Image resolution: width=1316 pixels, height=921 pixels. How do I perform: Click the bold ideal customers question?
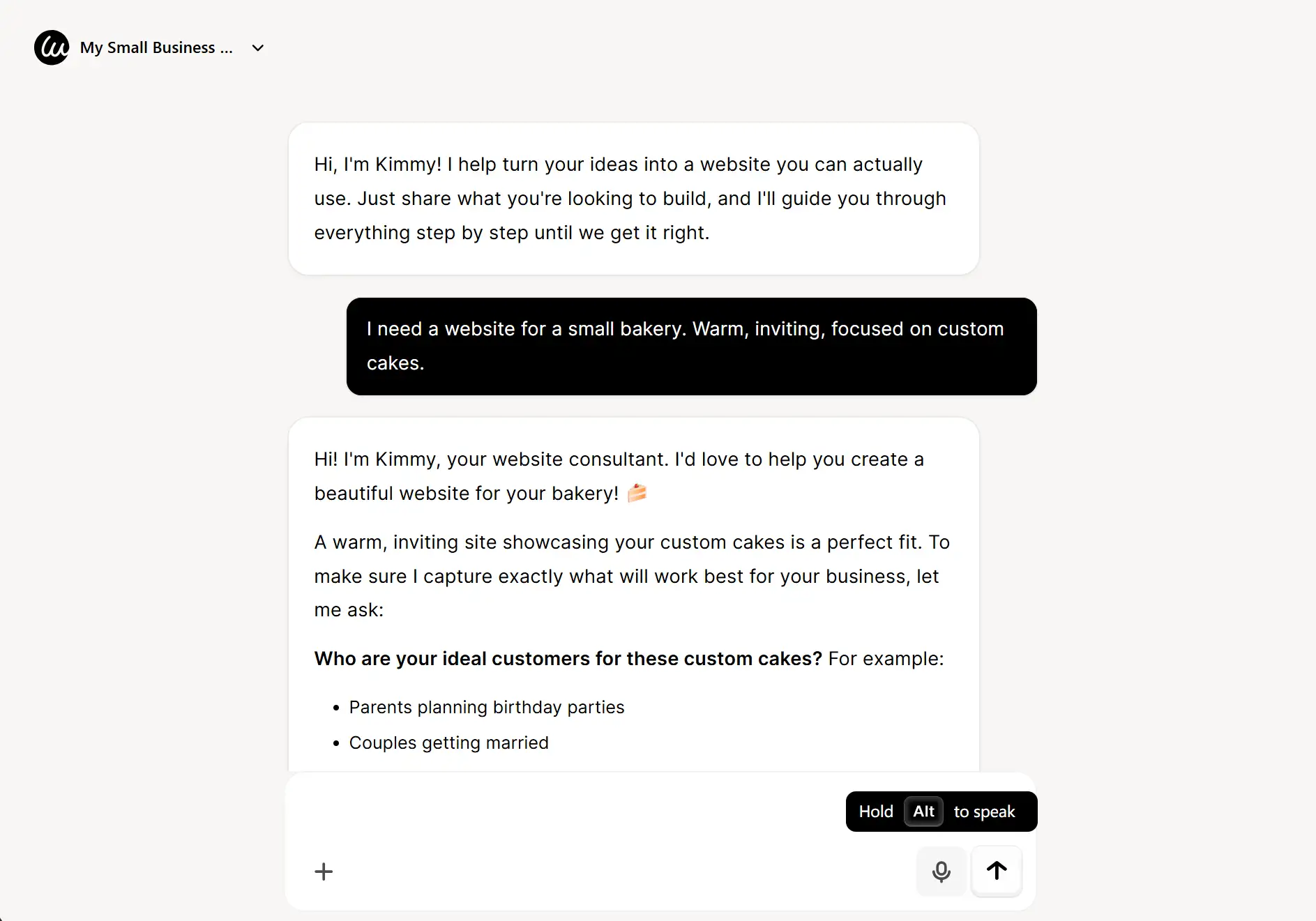coord(568,659)
